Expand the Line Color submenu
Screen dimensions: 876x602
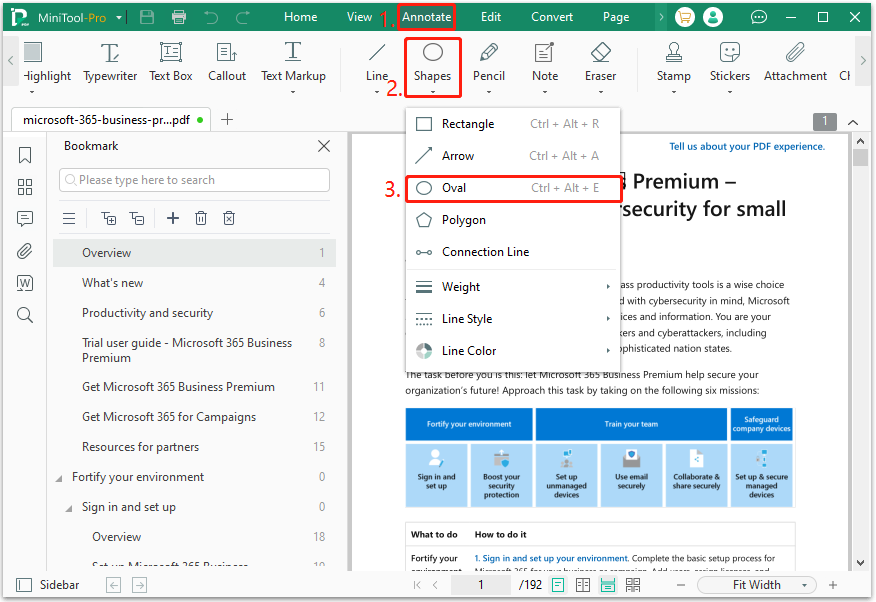pyautogui.click(x=513, y=351)
